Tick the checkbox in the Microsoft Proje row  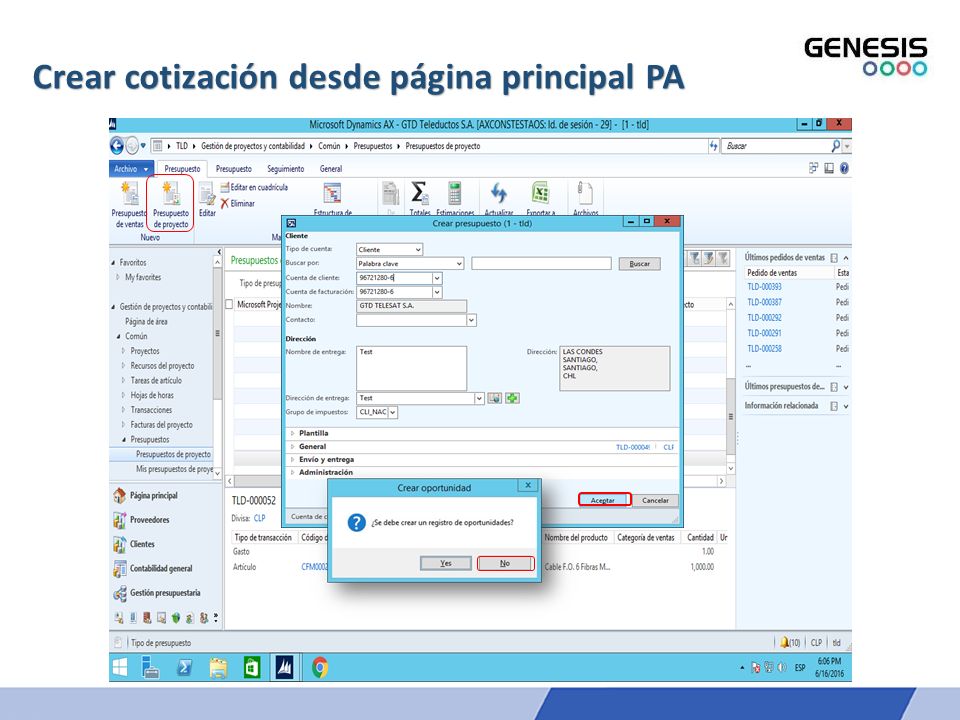pos(229,304)
